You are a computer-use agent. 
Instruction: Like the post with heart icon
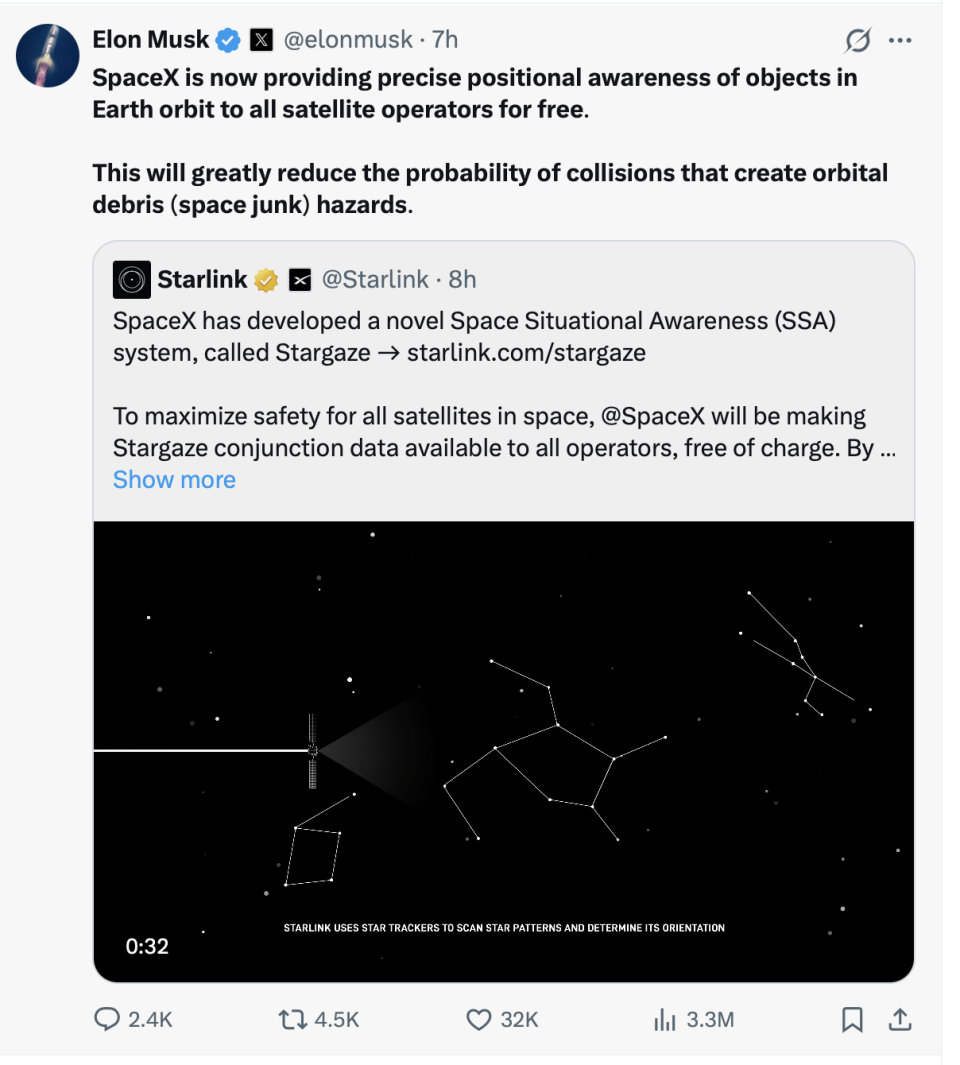click(x=479, y=1019)
